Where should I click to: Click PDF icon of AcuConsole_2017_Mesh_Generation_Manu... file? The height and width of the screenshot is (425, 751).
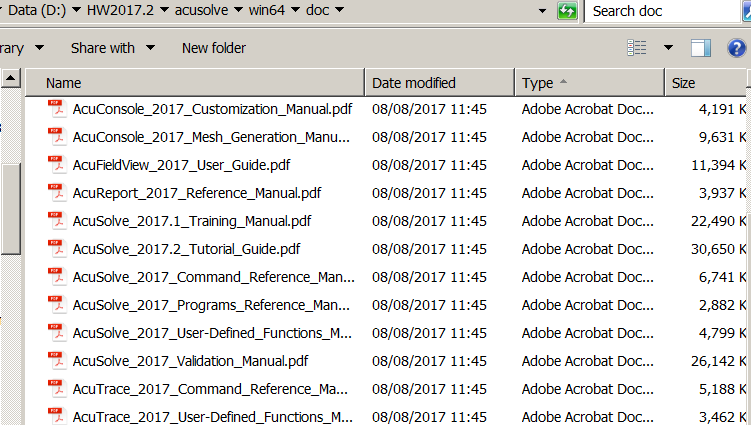[x=56, y=137]
